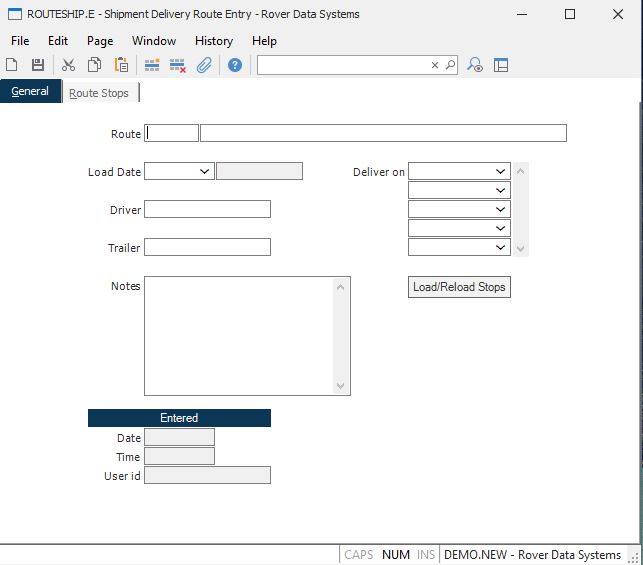The image size is (643, 565).
Task: Open attachments with the paperclip icon
Action: pos(204,65)
